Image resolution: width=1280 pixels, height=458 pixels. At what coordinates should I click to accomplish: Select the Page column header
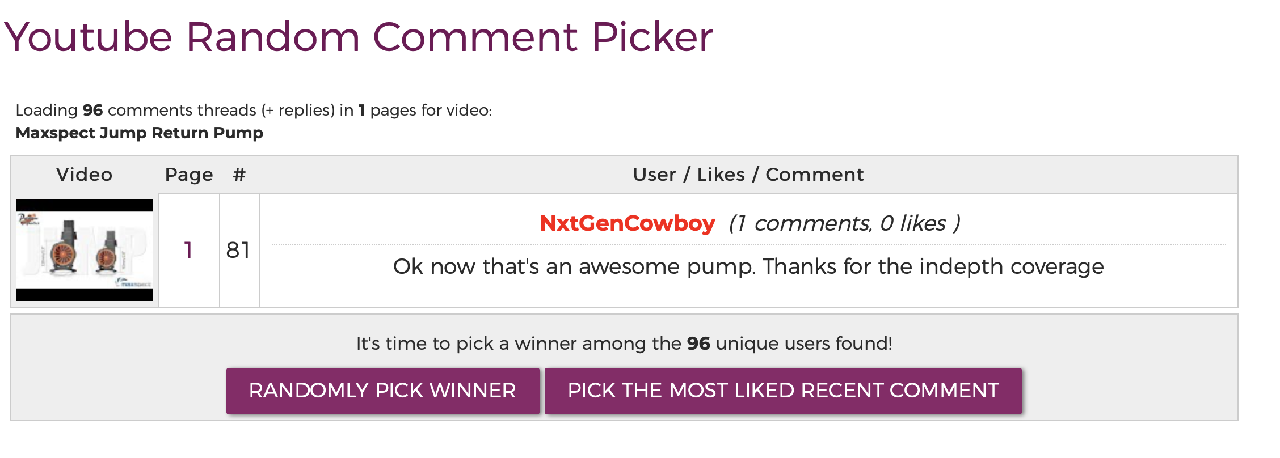click(x=189, y=174)
